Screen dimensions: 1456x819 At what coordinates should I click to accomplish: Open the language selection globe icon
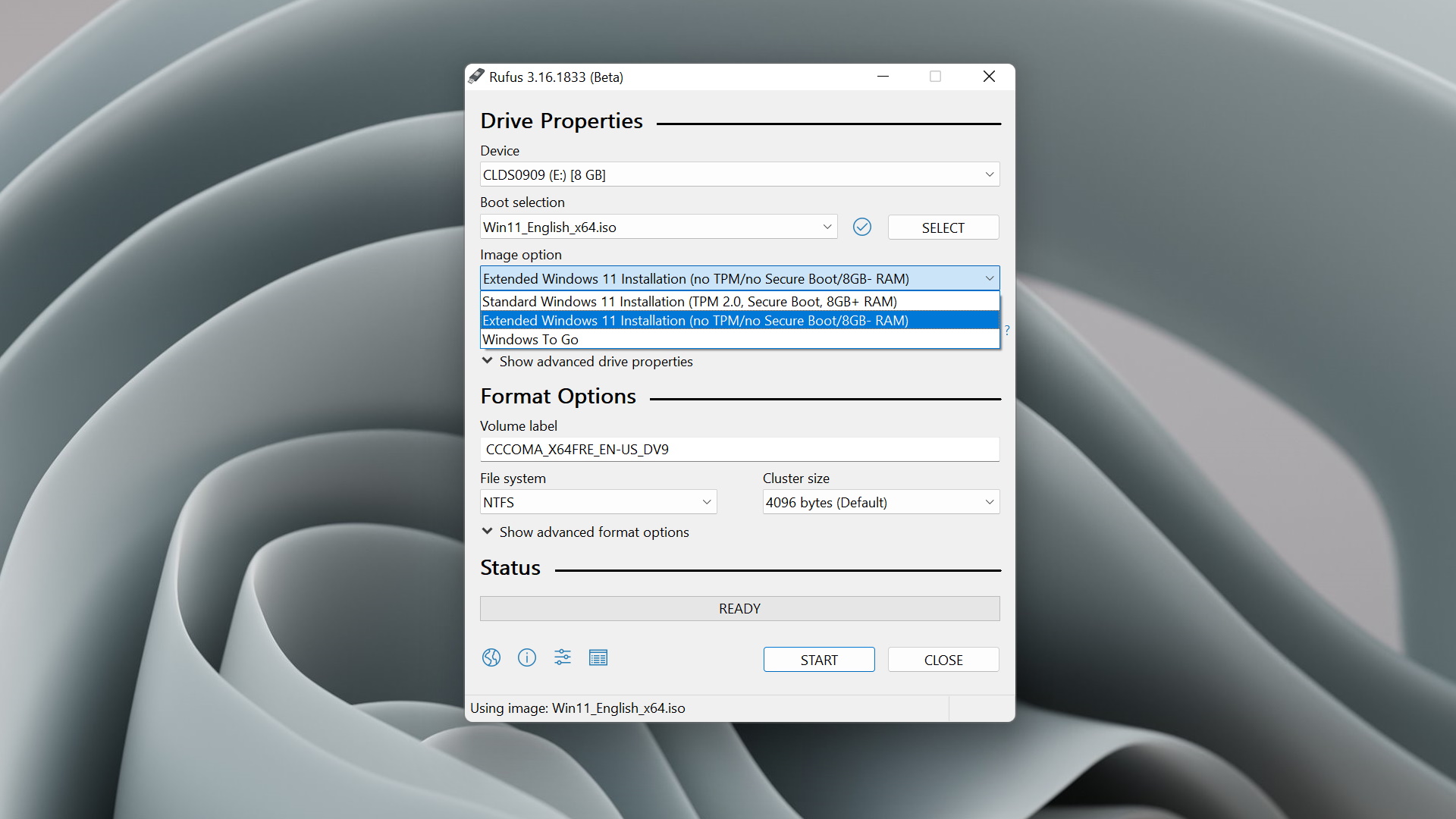(x=491, y=657)
